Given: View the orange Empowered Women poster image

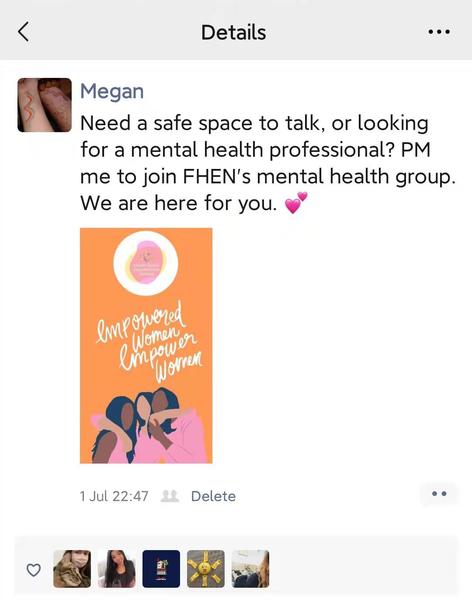Looking at the screenshot, I should click(146, 346).
